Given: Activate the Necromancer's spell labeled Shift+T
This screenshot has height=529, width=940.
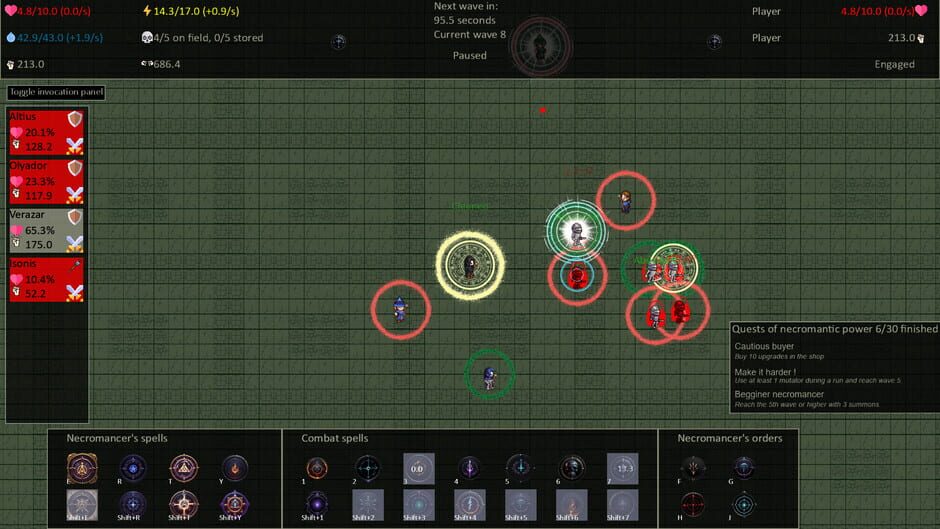Looking at the screenshot, I should coord(183,503).
